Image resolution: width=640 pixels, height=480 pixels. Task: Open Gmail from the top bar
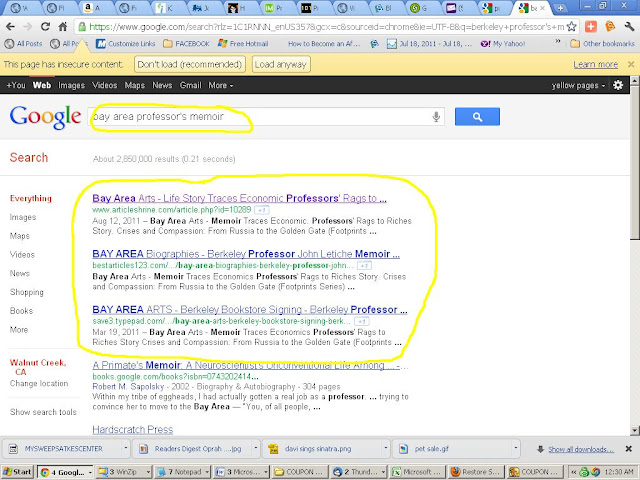point(191,85)
